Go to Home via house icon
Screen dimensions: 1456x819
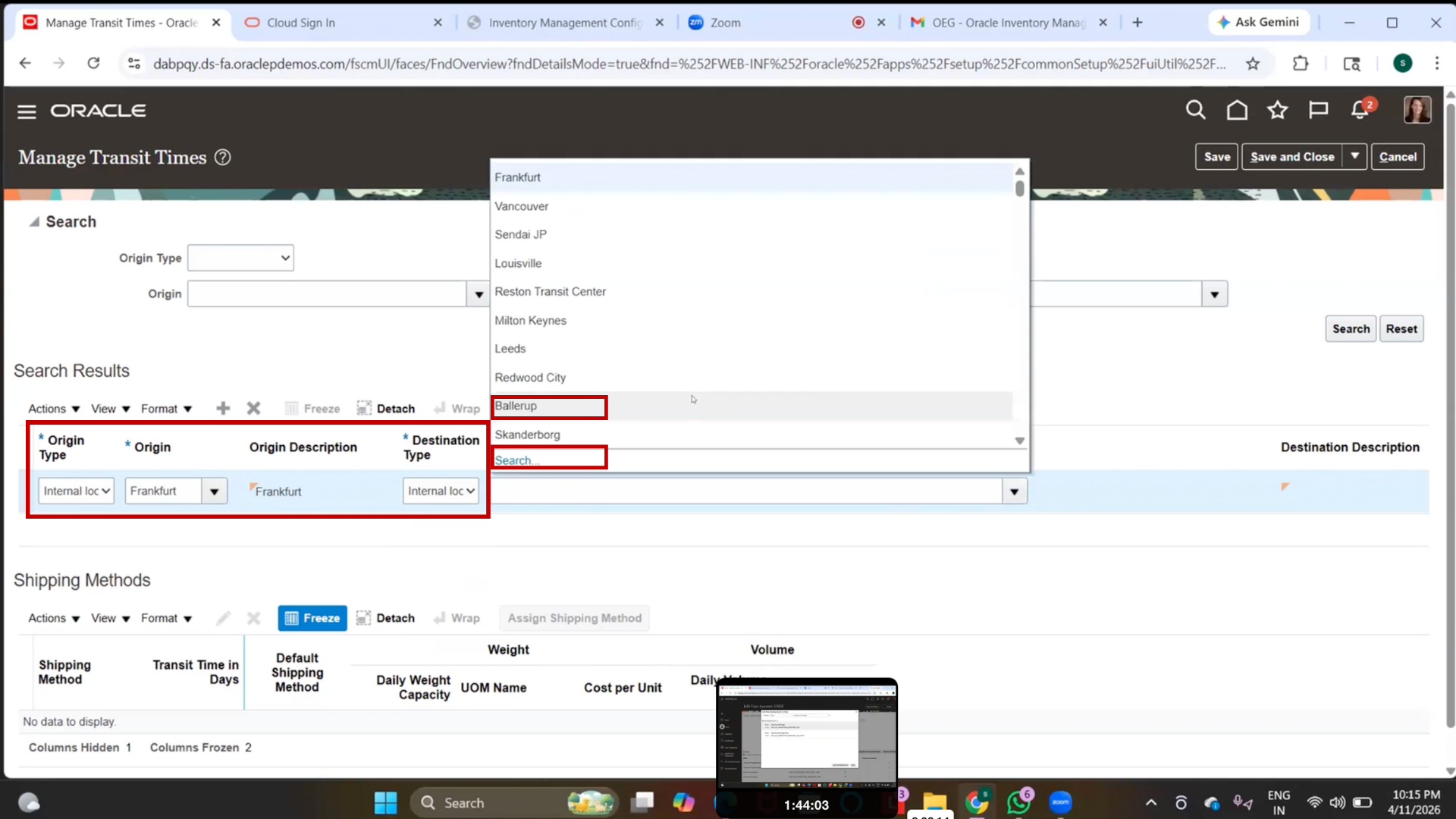click(x=1237, y=111)
